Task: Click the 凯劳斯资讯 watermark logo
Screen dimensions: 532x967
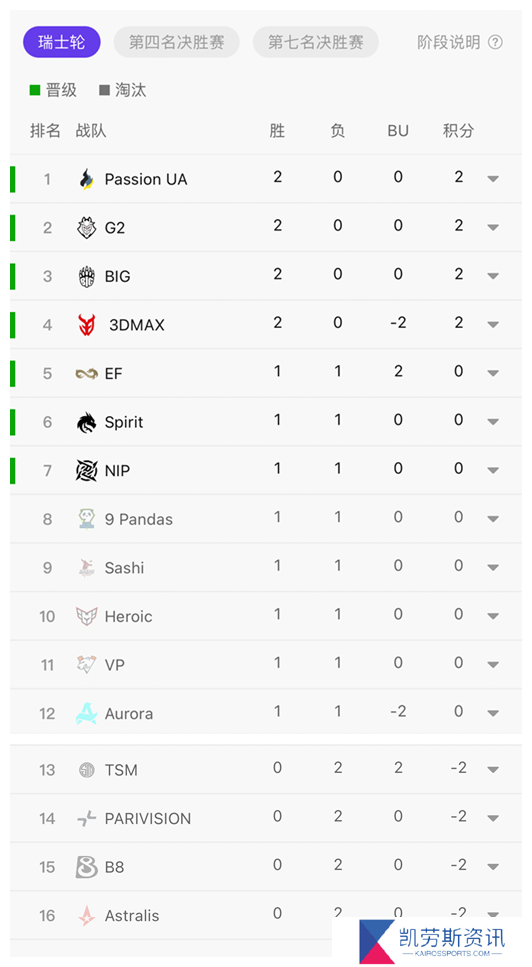Action: coord(432,941)
